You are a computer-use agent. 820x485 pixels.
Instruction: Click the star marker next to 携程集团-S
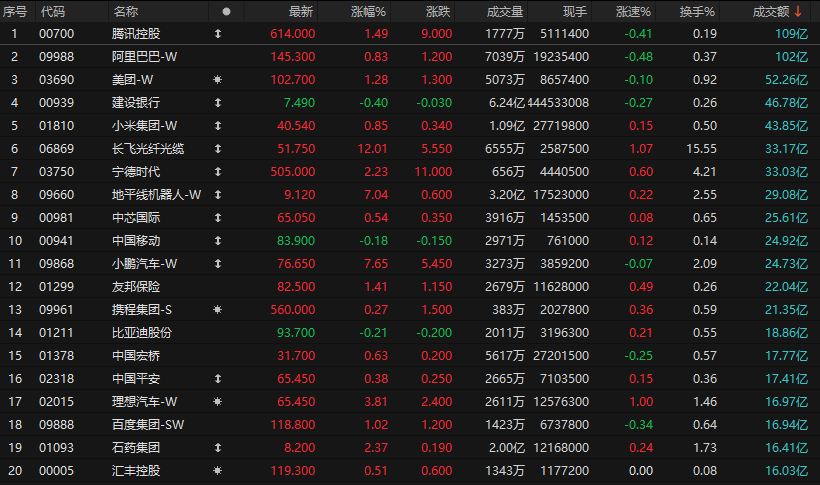pos(218,310)
